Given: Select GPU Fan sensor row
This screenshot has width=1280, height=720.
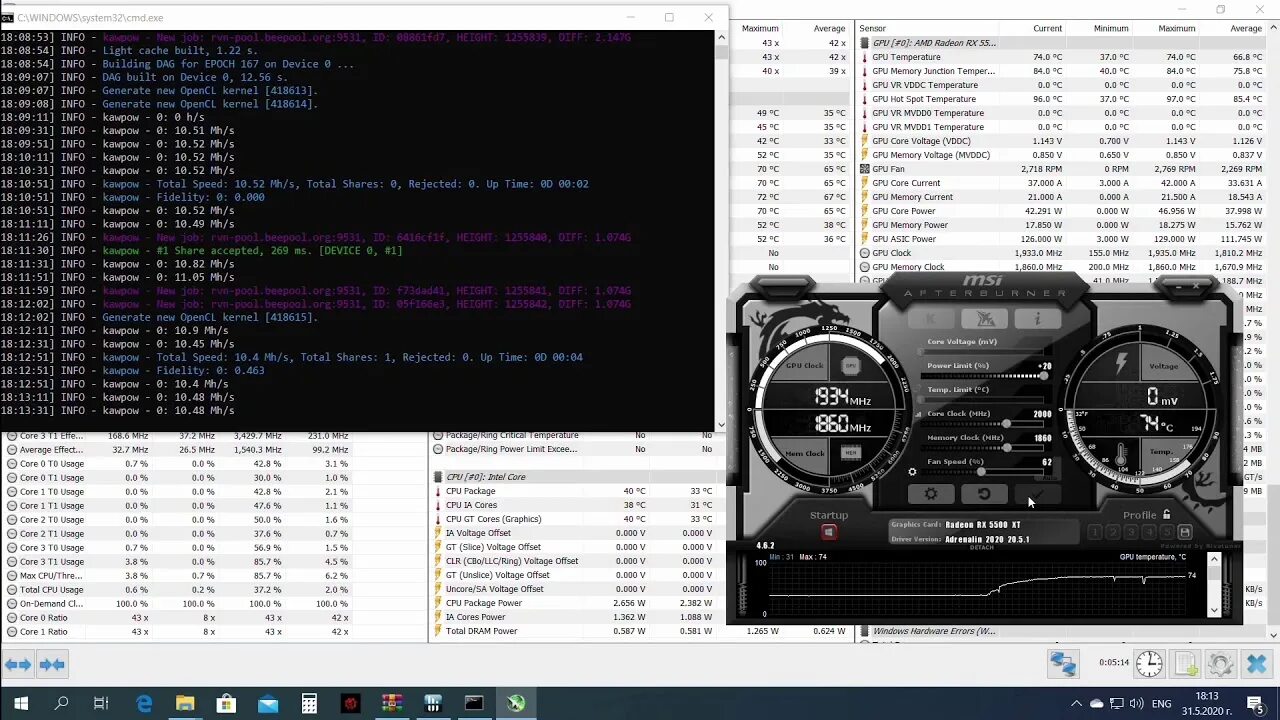Looking at the screenshot, I should coord(1062,169).
